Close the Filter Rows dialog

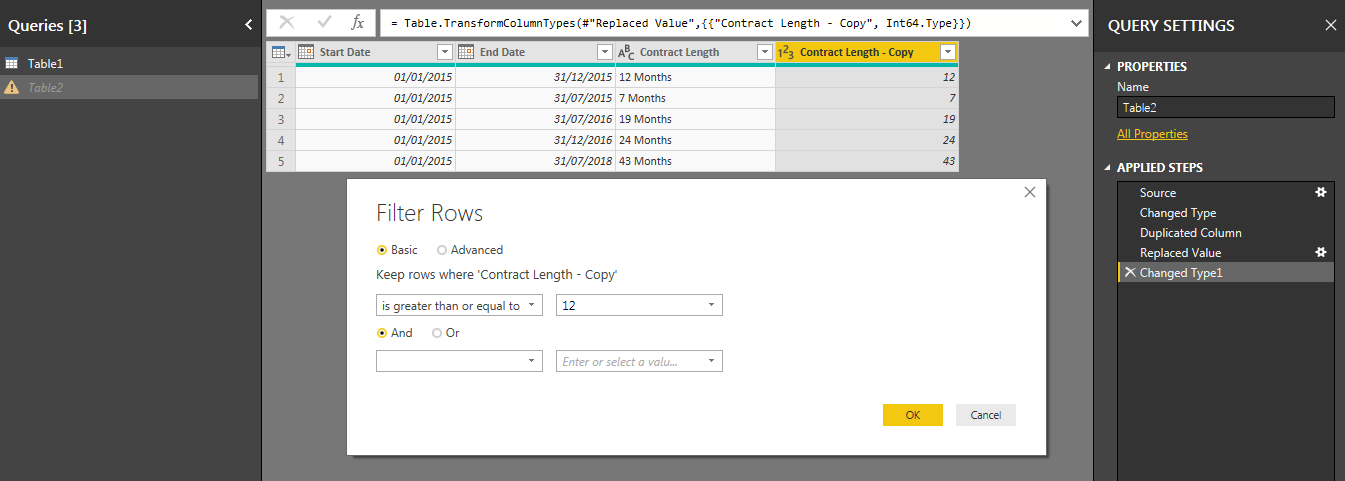tap(1030, 192)
